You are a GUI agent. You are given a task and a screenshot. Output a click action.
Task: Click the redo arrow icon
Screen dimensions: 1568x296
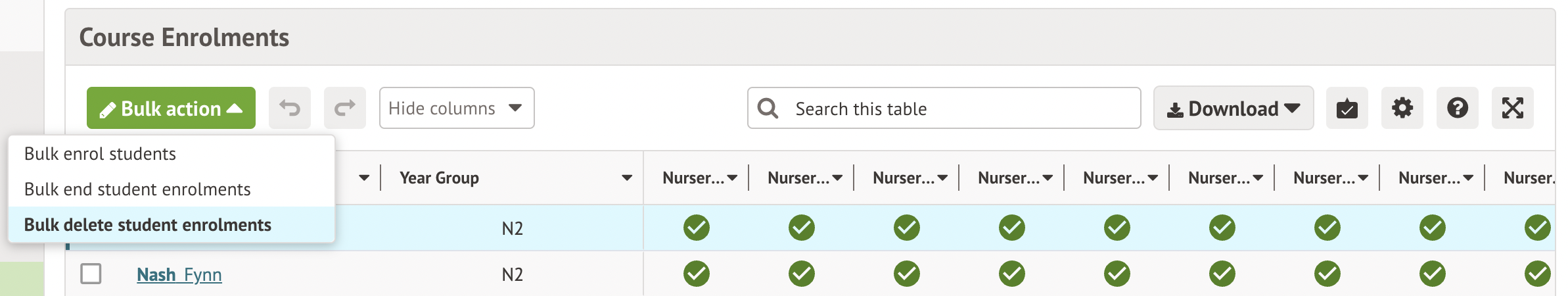344,108
